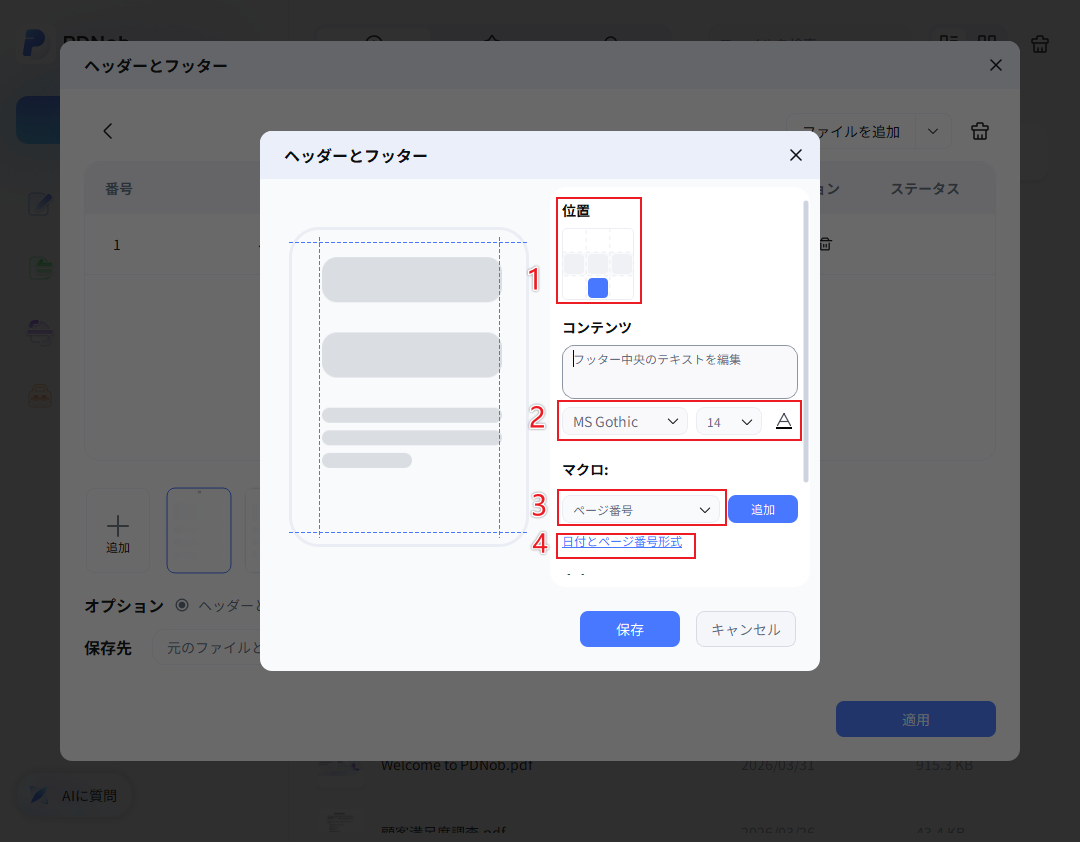Click the PDNob logo in top-left corner
The image size is (1080, 842).
click(x=35, y=44)
